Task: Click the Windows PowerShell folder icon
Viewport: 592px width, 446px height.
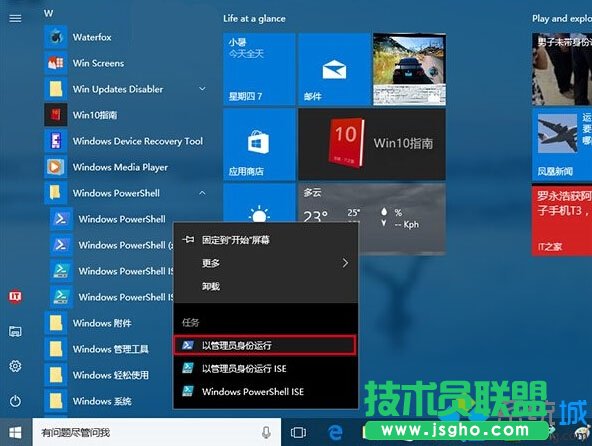Action: (56, 193)
